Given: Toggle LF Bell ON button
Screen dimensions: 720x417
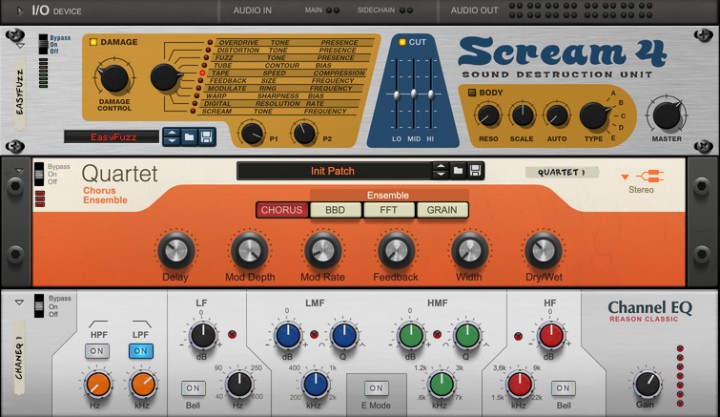Looking at the screenshot, I should 193,389.
